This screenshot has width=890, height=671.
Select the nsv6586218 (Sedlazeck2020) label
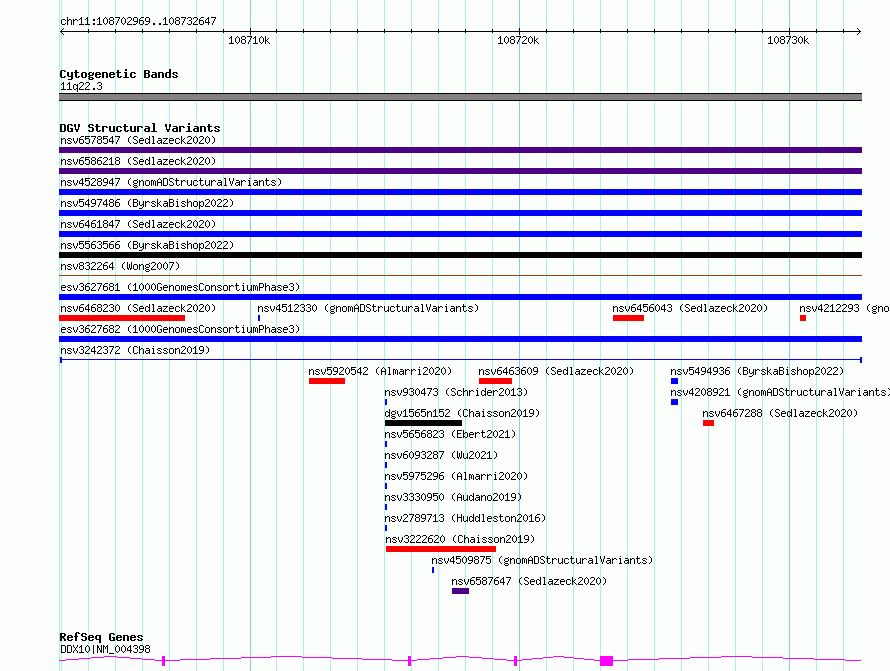pyautogui.click(x=138, y=161)
